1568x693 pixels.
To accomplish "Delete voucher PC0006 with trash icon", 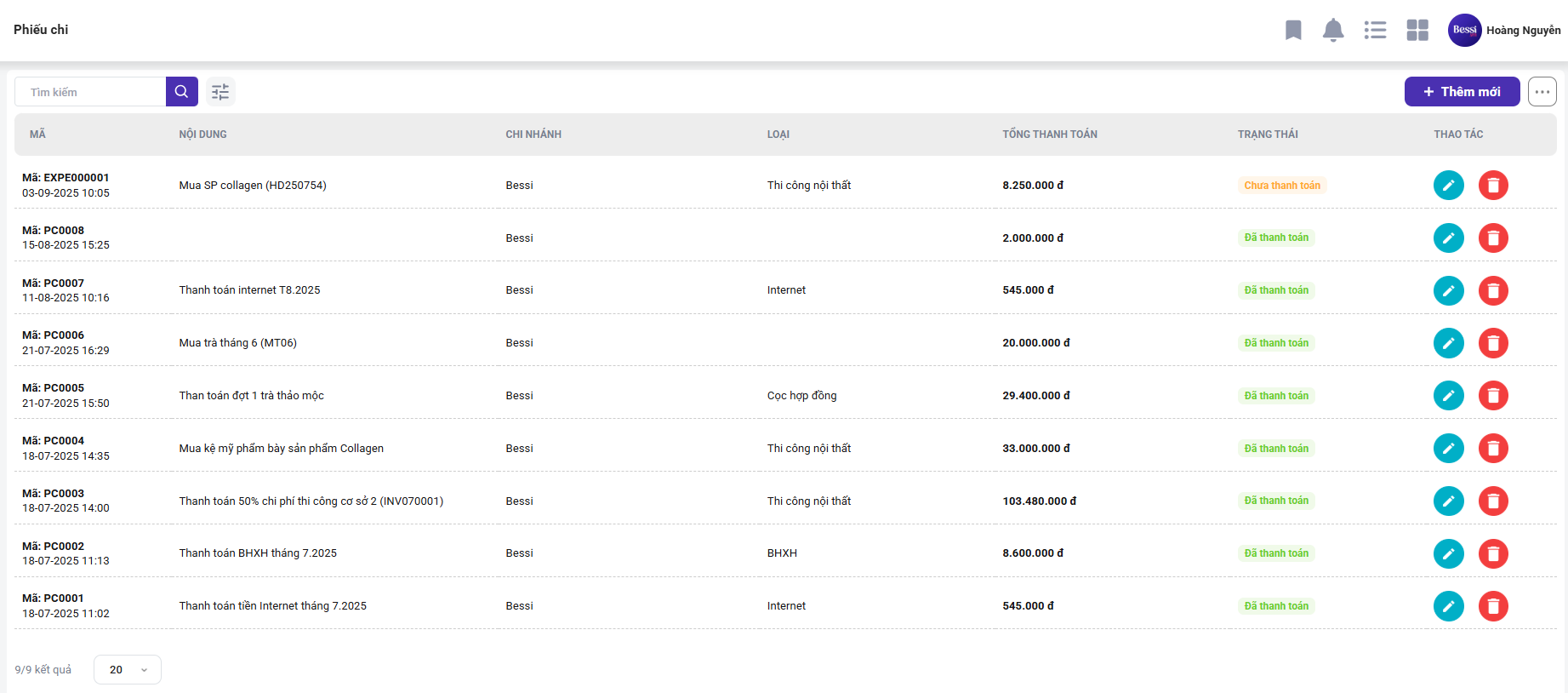I will 1492,343.
